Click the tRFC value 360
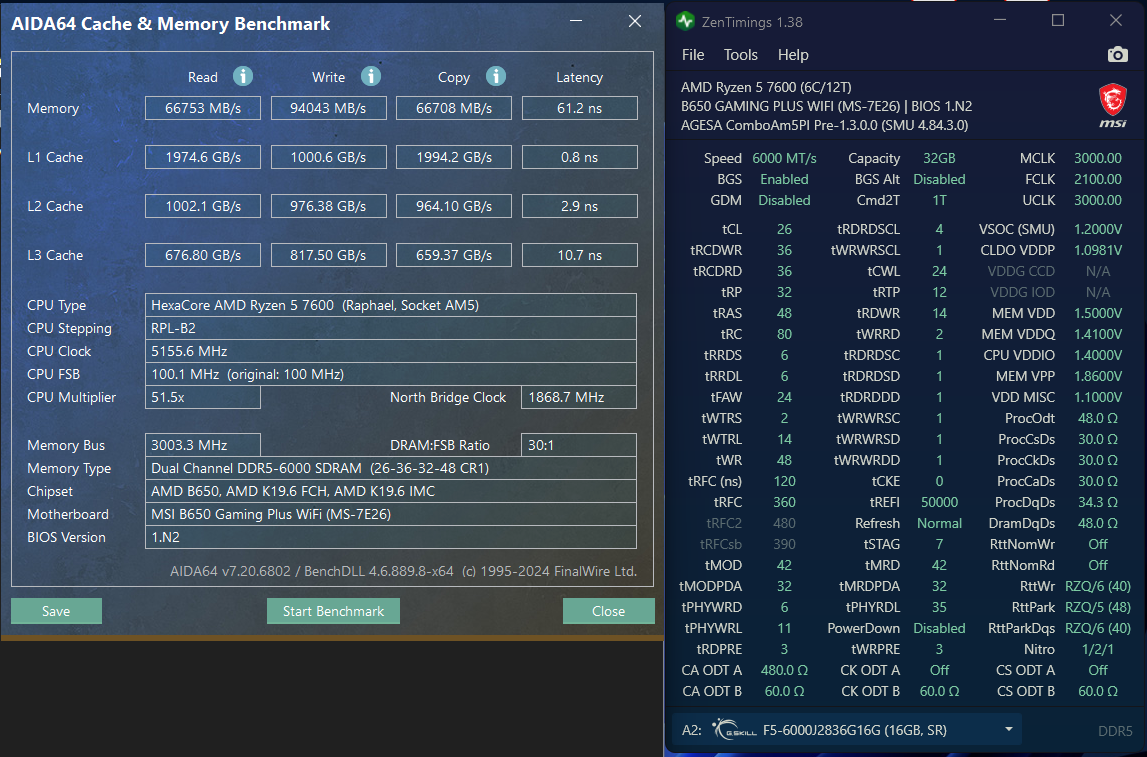The height and width of the screenshot is (757, 1147). click(784, 502)
